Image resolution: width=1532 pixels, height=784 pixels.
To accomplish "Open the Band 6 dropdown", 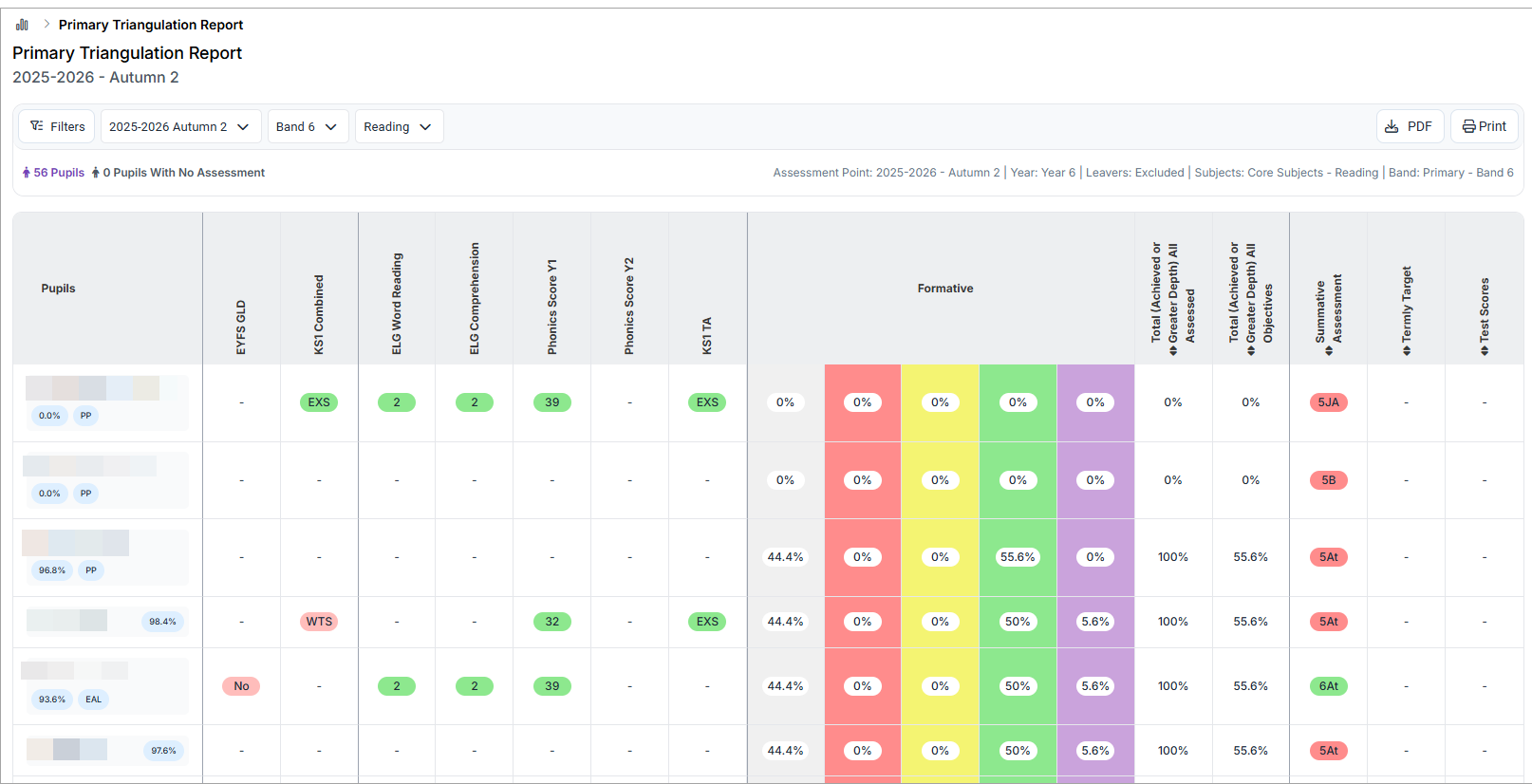I will point(306,126).
